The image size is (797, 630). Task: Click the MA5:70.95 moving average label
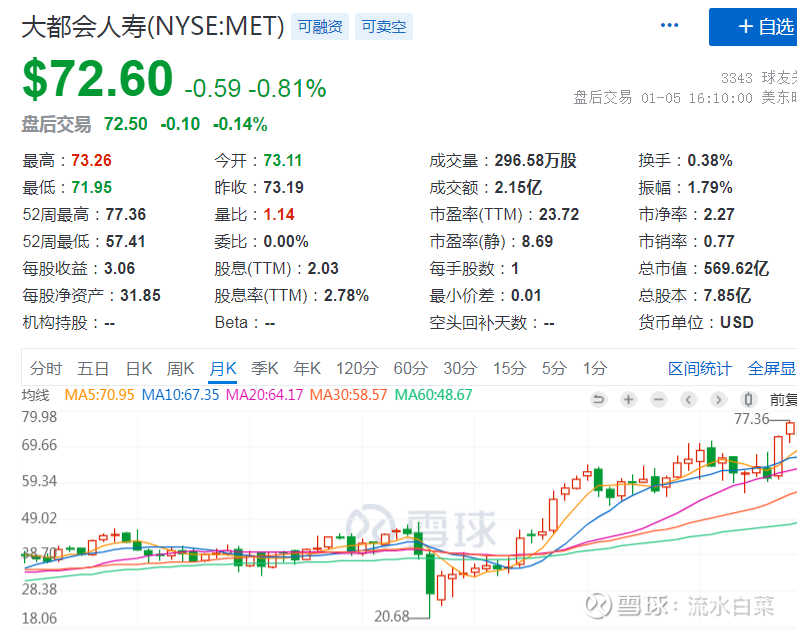click(100, 395)
